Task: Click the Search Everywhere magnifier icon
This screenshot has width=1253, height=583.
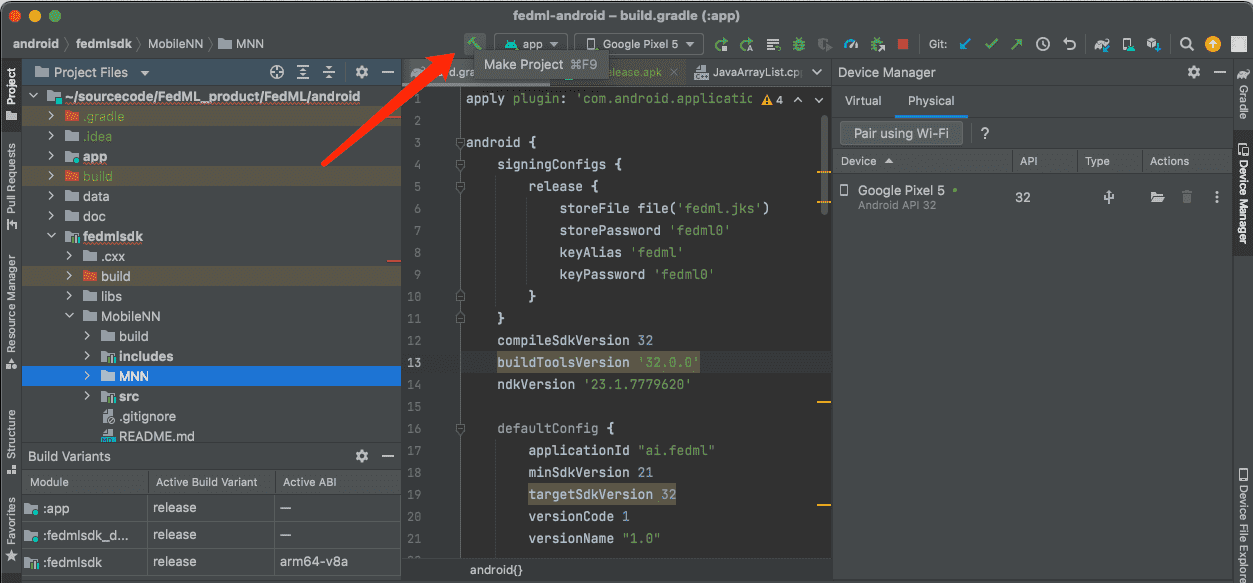Action: [1186, 44]
